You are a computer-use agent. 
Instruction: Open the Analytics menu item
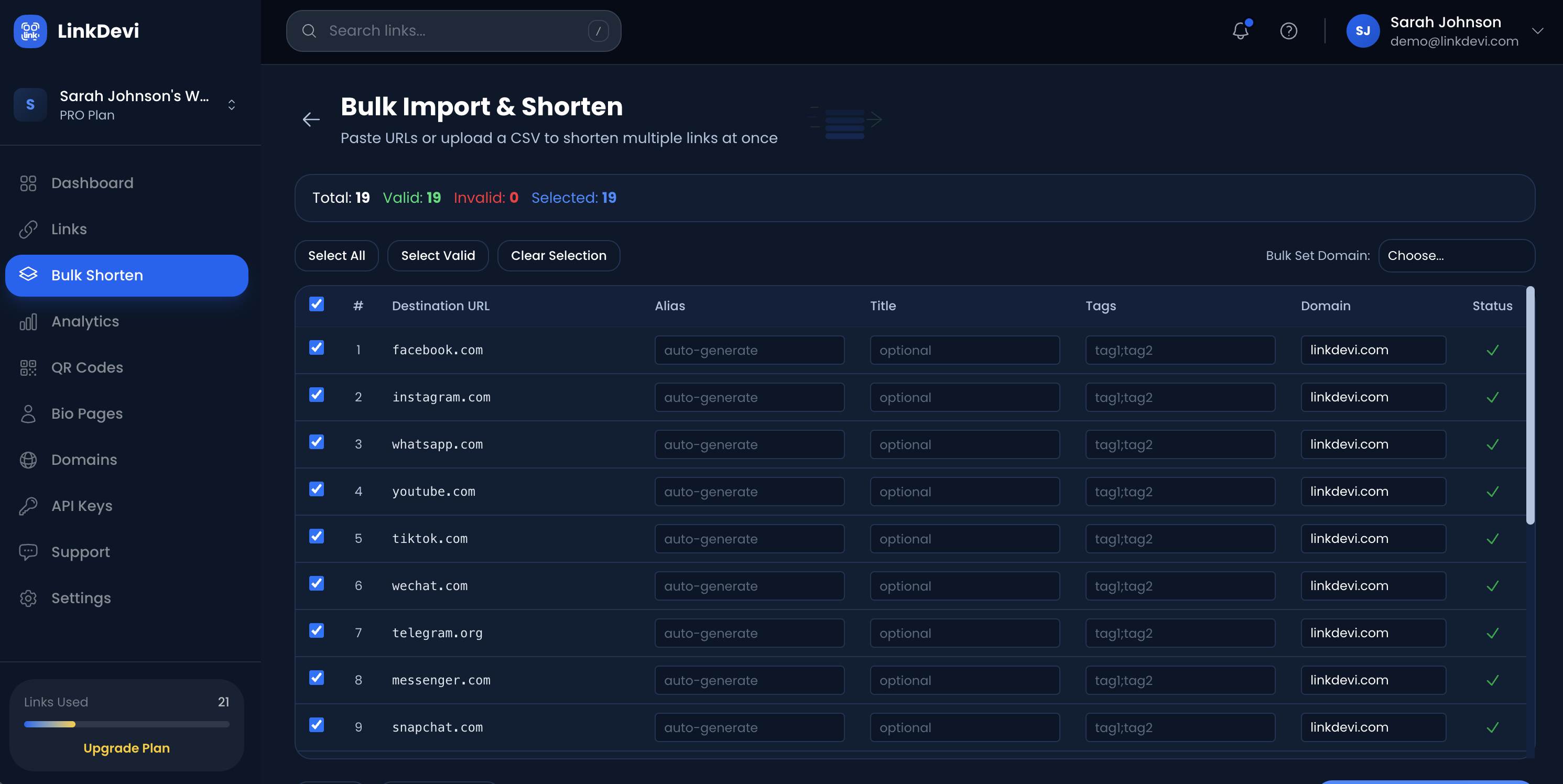pos(126,322)
